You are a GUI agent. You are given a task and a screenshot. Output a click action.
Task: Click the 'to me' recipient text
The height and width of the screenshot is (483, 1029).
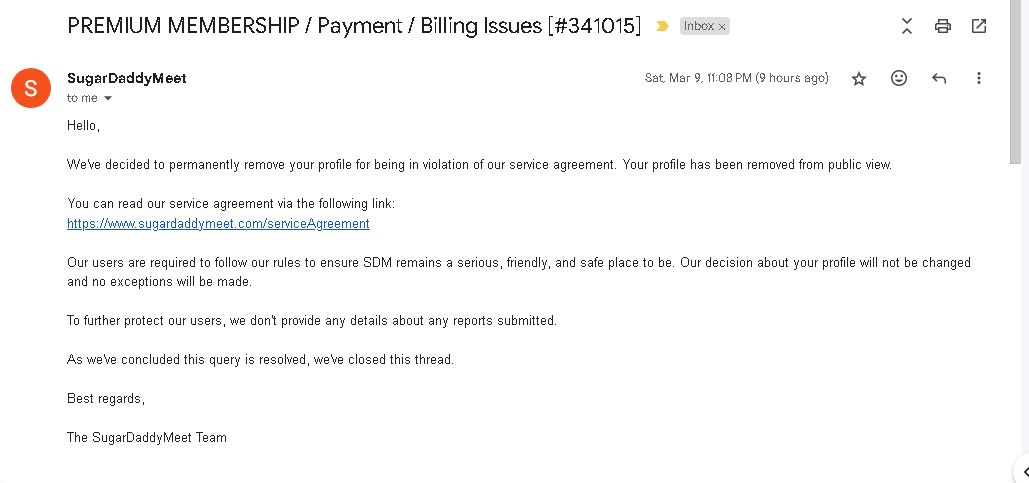click(82, 98)
